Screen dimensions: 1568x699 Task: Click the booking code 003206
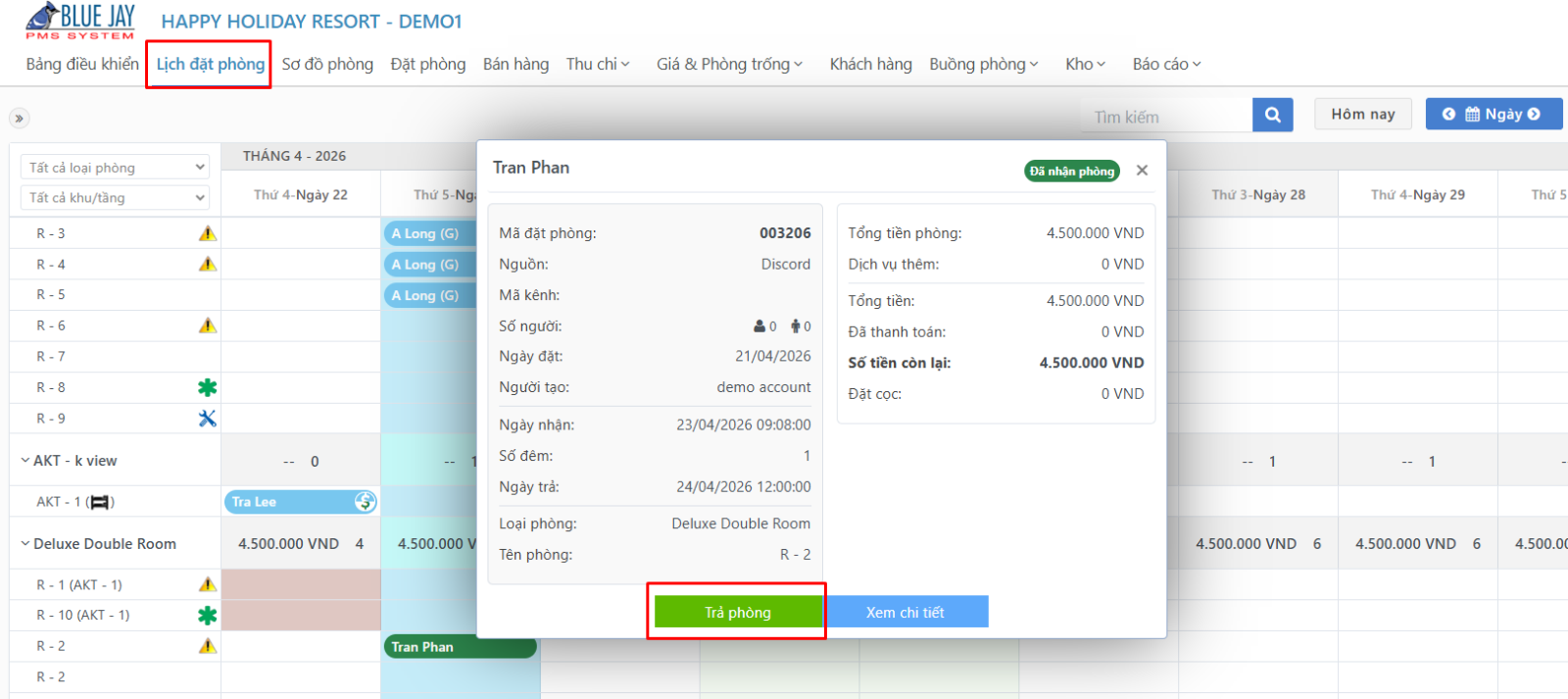pos(785,233)
